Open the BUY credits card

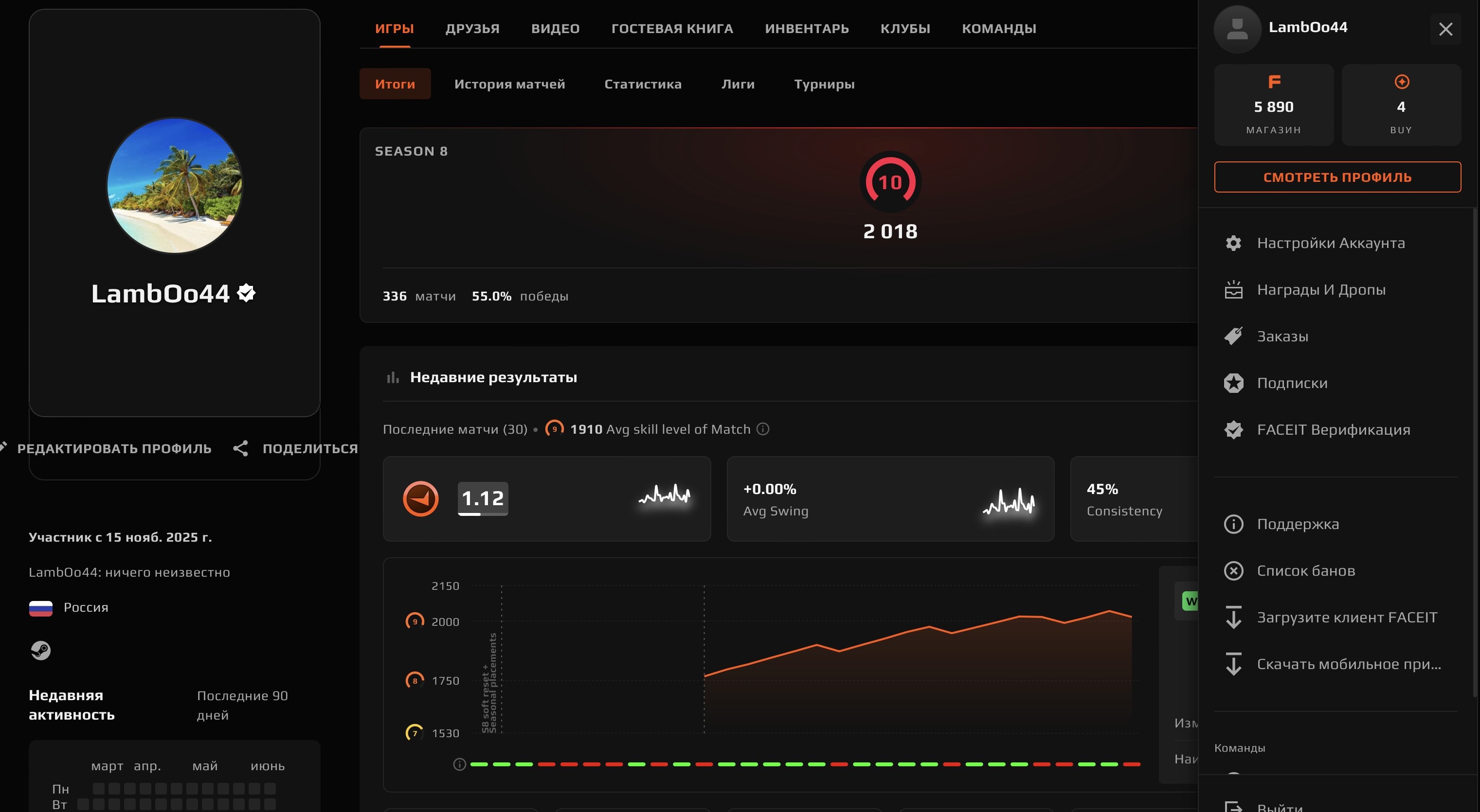(1401, 105)
